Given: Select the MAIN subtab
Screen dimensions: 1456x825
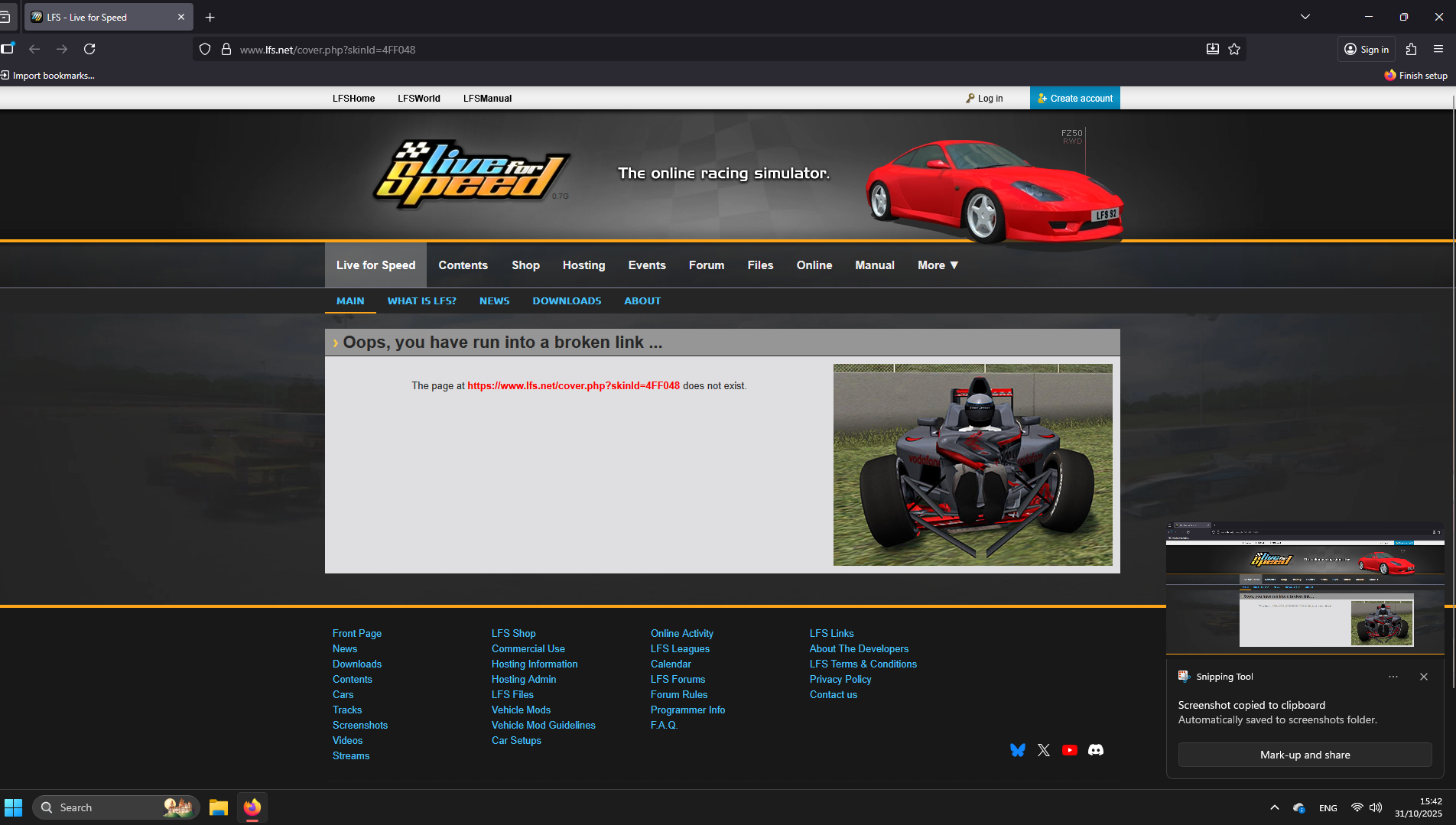Looking at the screenshot, I should (x=350, y=301).
